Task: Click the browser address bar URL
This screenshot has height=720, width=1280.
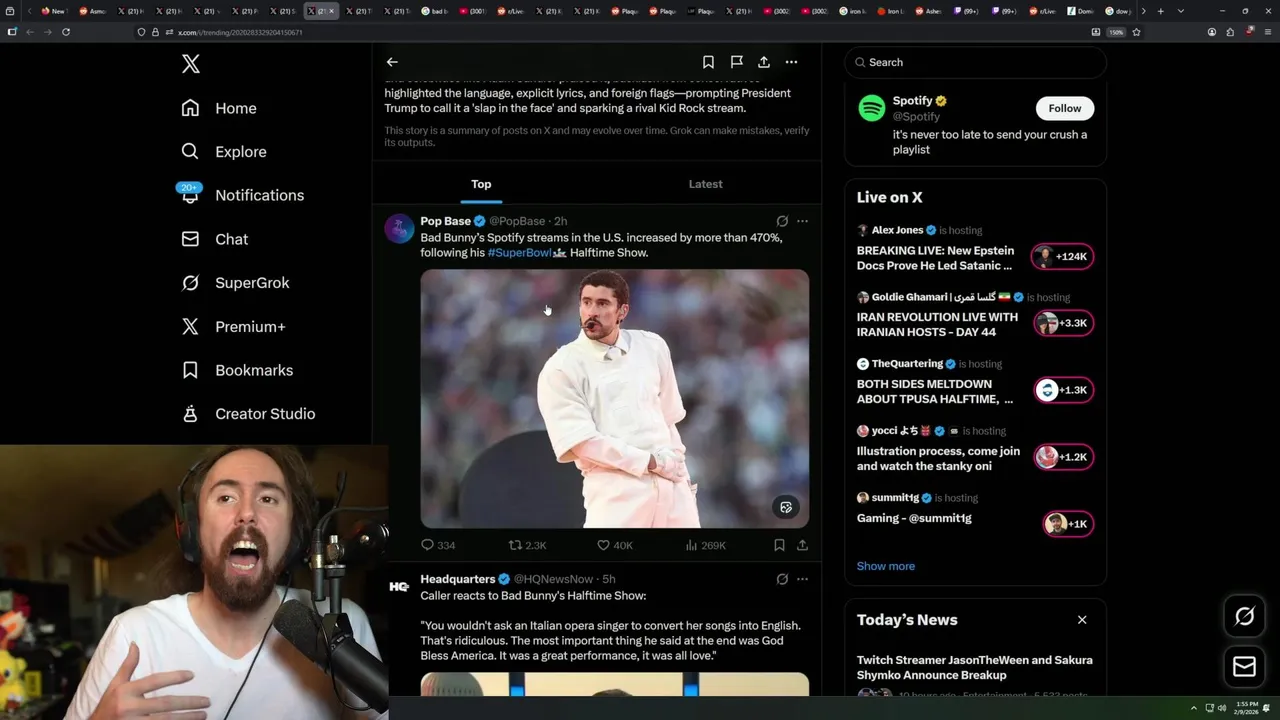Action: coord(240,32)
